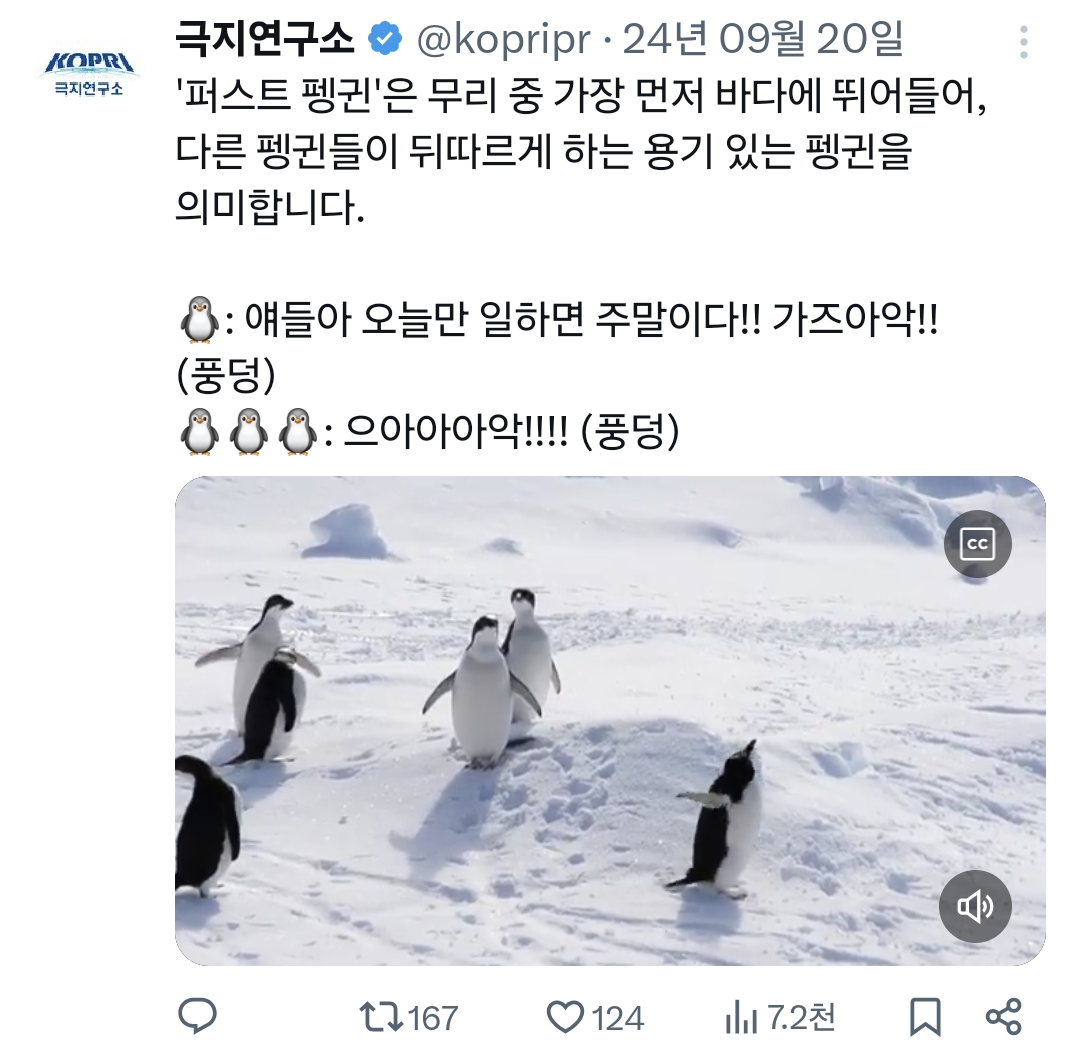Click the share icon

pos(1004,1016)
